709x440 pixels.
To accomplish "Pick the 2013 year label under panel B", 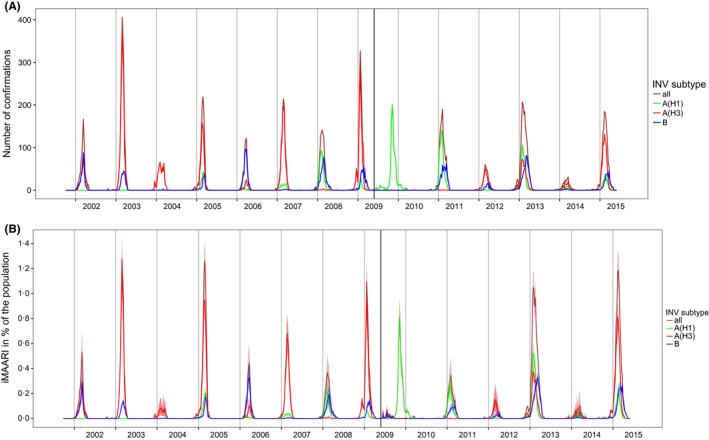I will click(x=550, y=435).
